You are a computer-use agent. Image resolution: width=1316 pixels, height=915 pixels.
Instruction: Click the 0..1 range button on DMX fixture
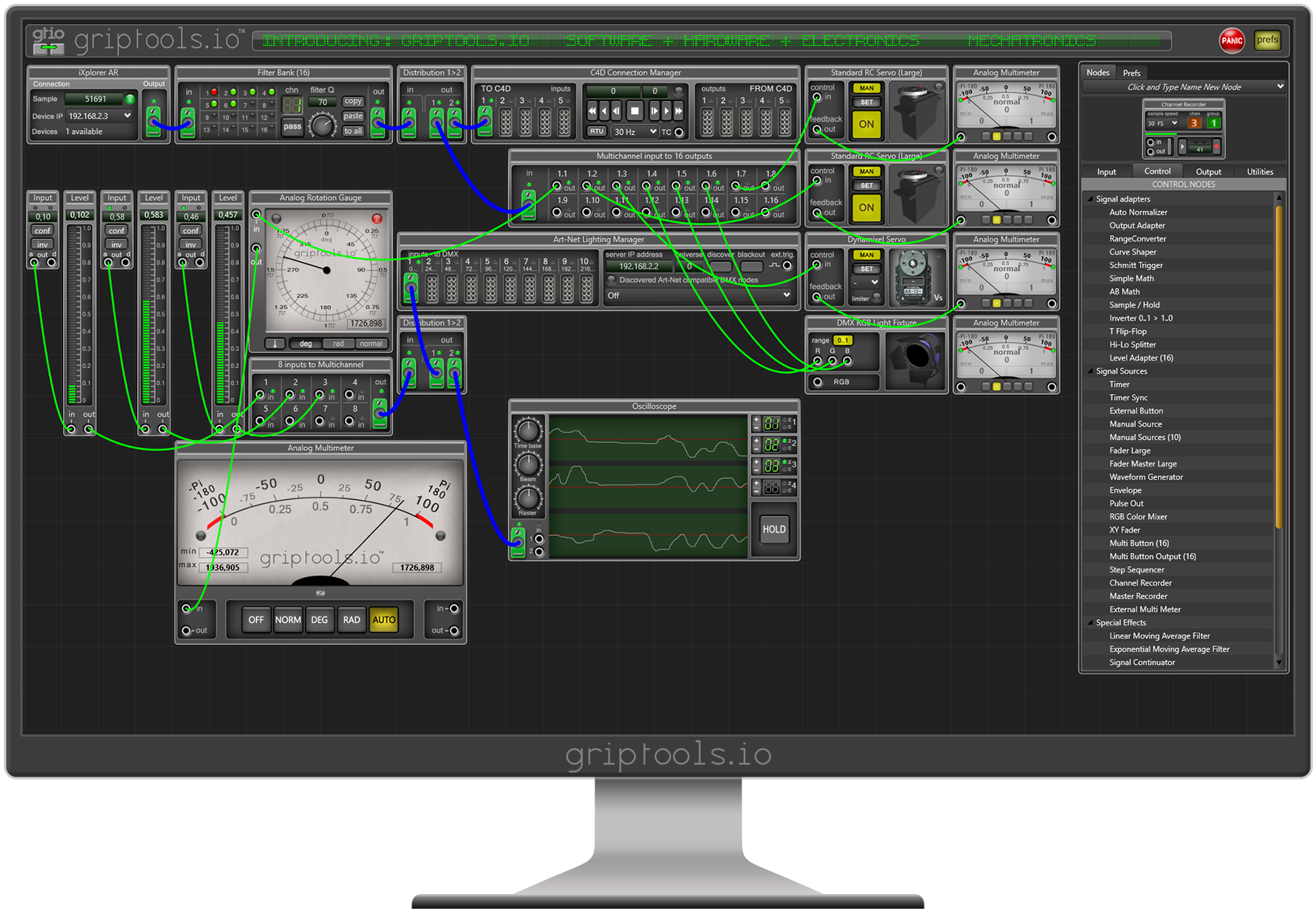[843, 340]
